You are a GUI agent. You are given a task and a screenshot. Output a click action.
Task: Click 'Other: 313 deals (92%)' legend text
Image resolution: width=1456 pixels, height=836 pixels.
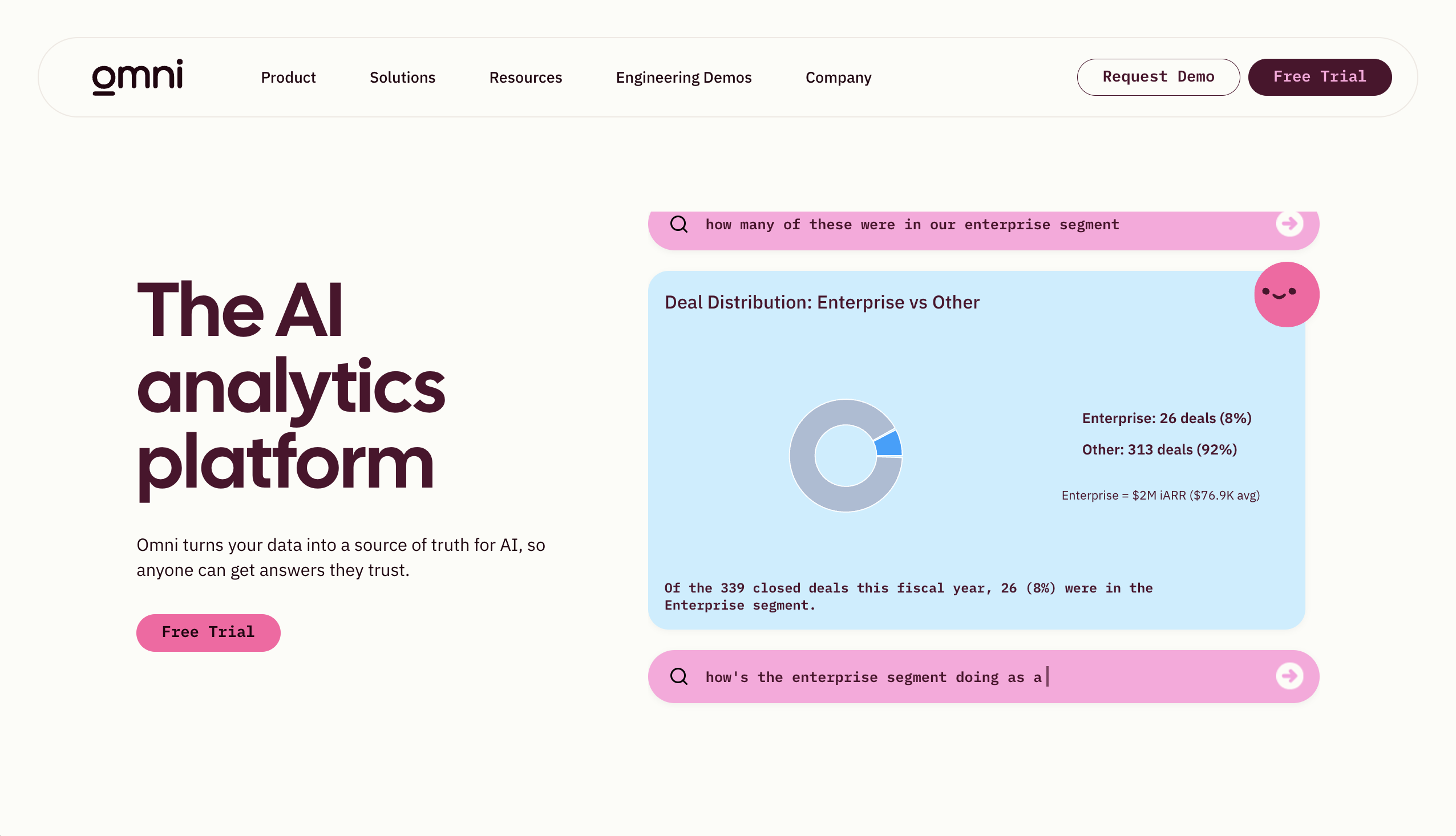[x=1159, y=449]
